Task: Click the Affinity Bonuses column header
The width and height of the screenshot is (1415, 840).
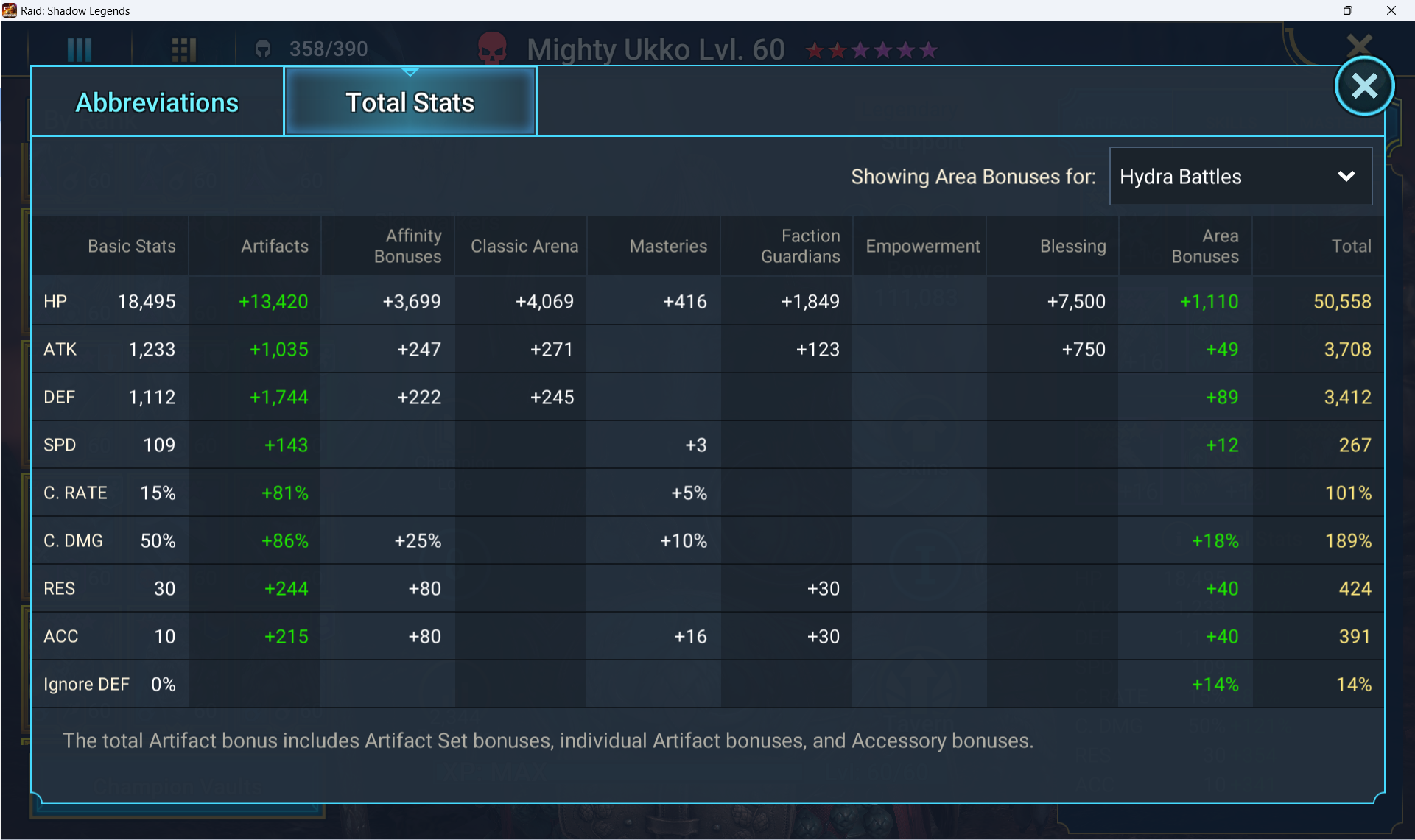Action: [x=407, y=246]
